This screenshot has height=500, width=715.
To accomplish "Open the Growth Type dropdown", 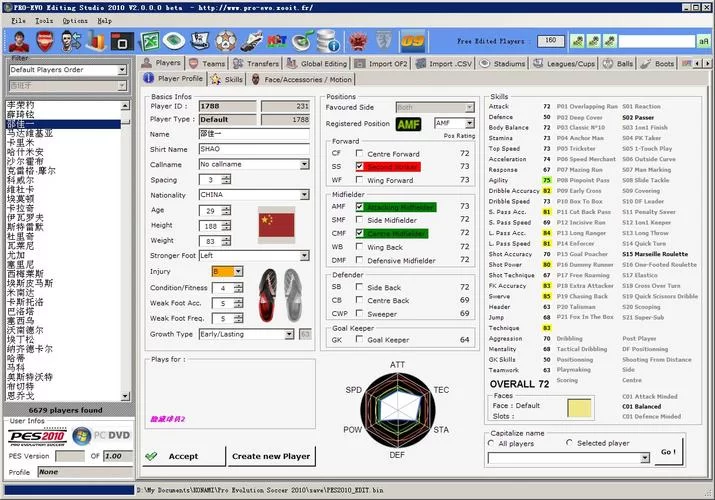I will coord(290,335).
